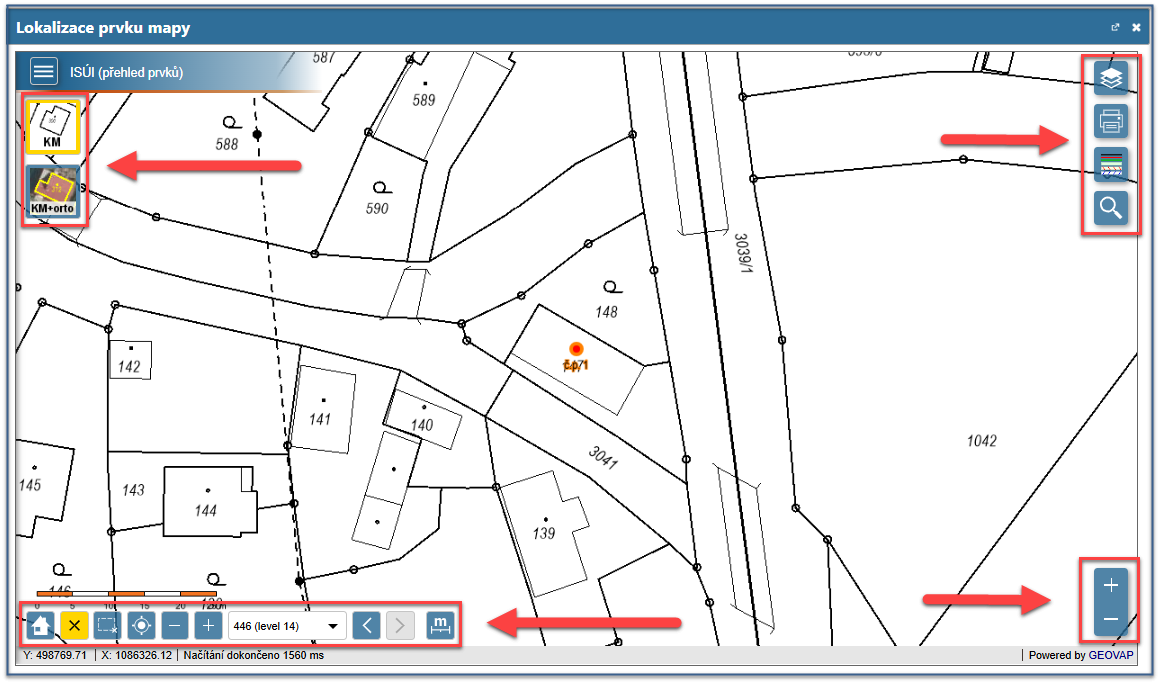Zoom in using the bottom toolbar plus
Screen dimensions: 1160x684
point(207,626)
